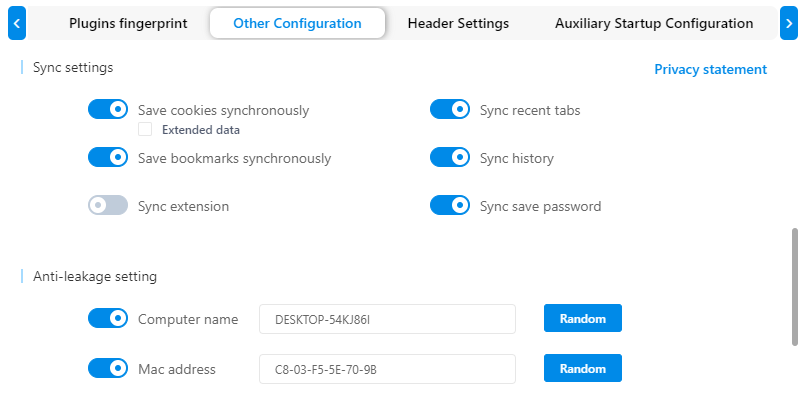Viewport: 802px width, 399px height.
Task: Click the Anti-leakage setting heading
Action: click(95, 276)
